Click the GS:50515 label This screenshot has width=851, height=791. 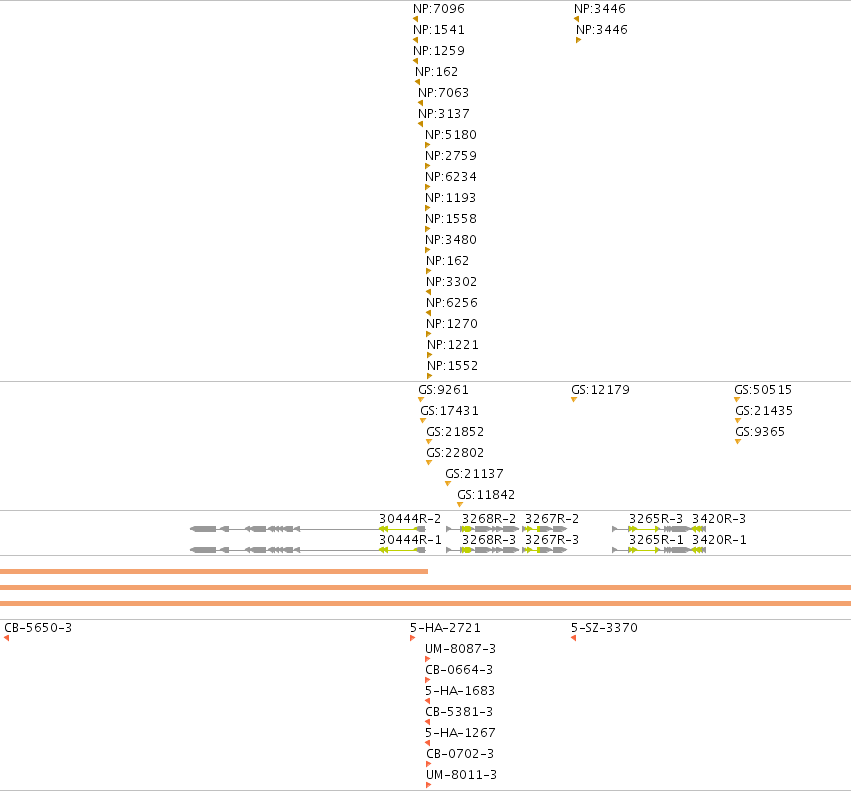coord(763,390)
